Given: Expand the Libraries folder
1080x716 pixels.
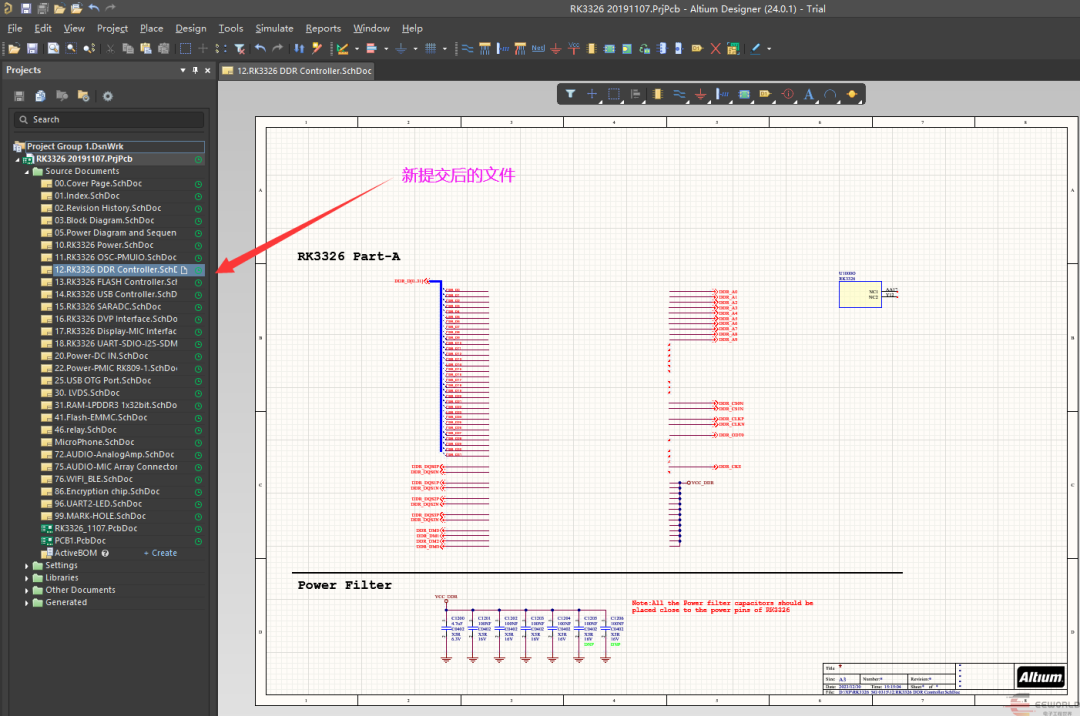Looking at the screenshot, I should [x=27, y=578].
